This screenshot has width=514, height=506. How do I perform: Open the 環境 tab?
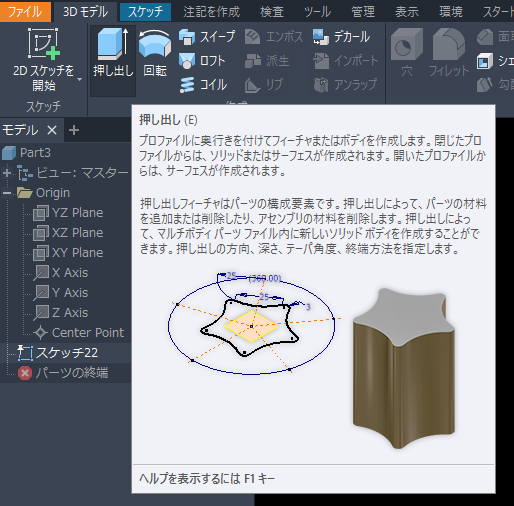coord(451,12)
